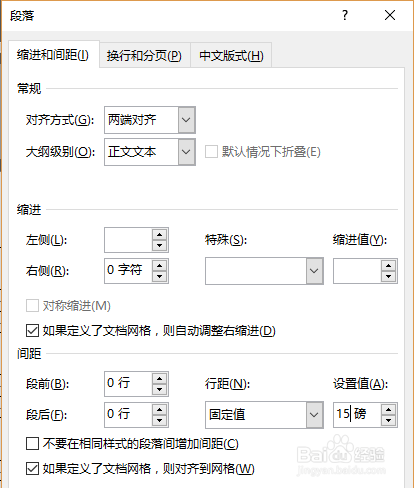Screen dimensions: 414x488
Task: Select the 缩进和间距 tab
Action: 53,55
